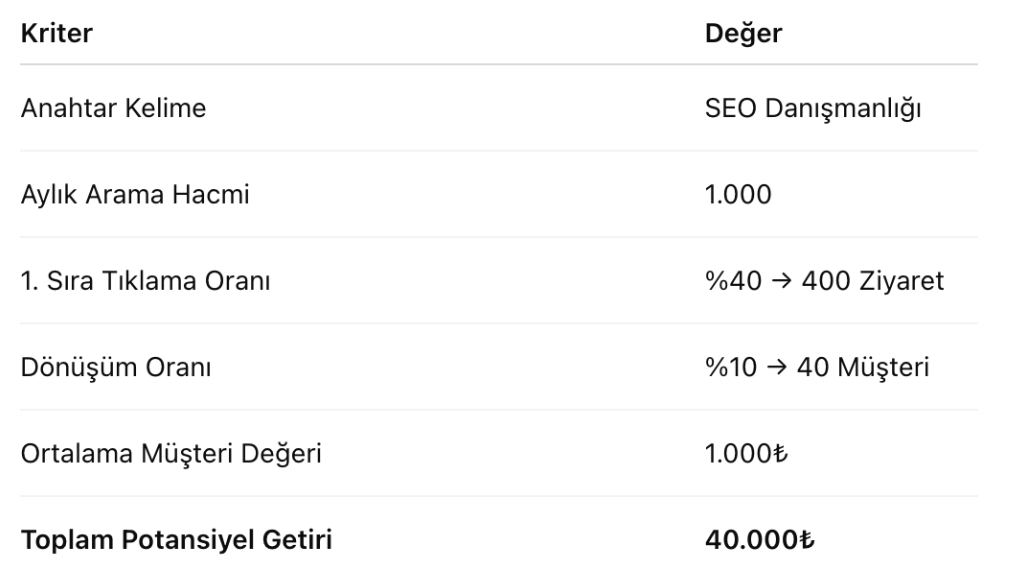Click the Kriter column header
The height and width of the screenshot is (582, 1022).
pos(56,34)
